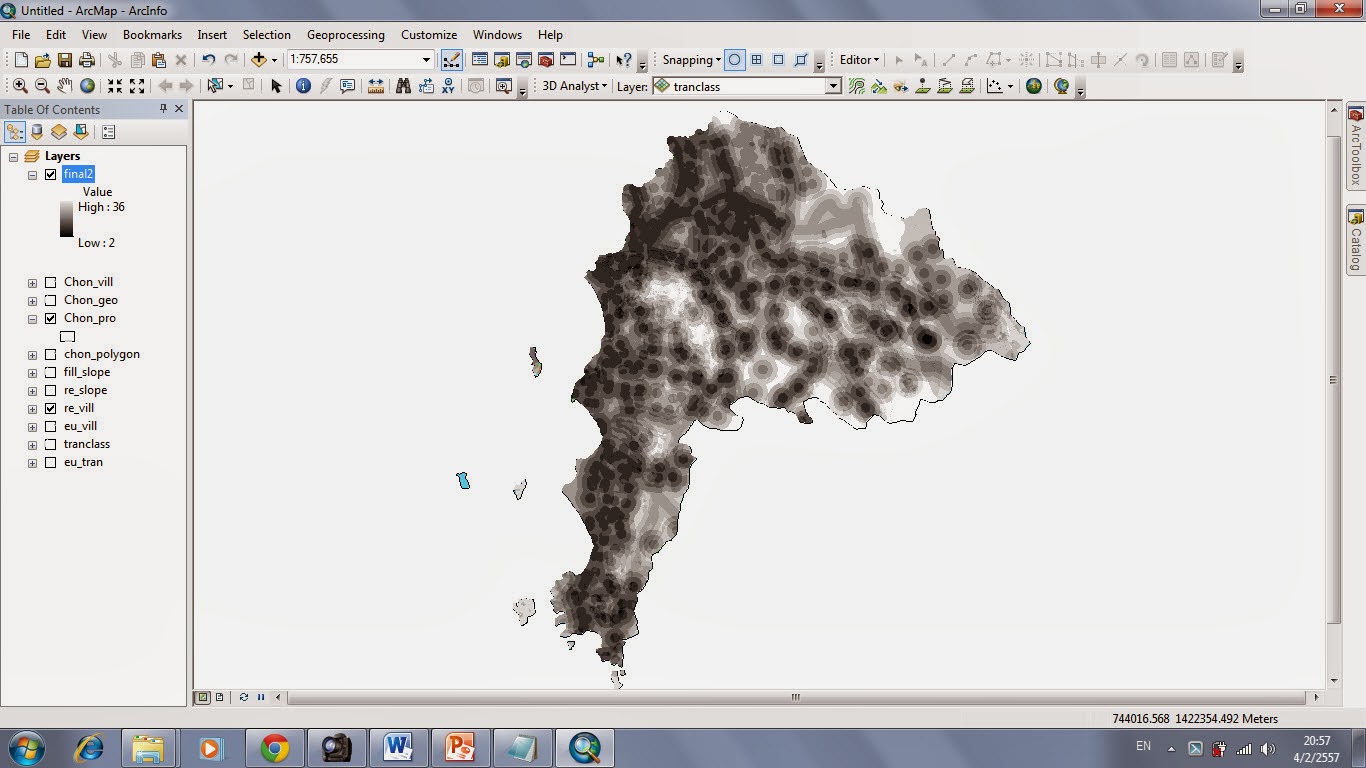Expand the eu_tran layer tree item

point(31,462)
